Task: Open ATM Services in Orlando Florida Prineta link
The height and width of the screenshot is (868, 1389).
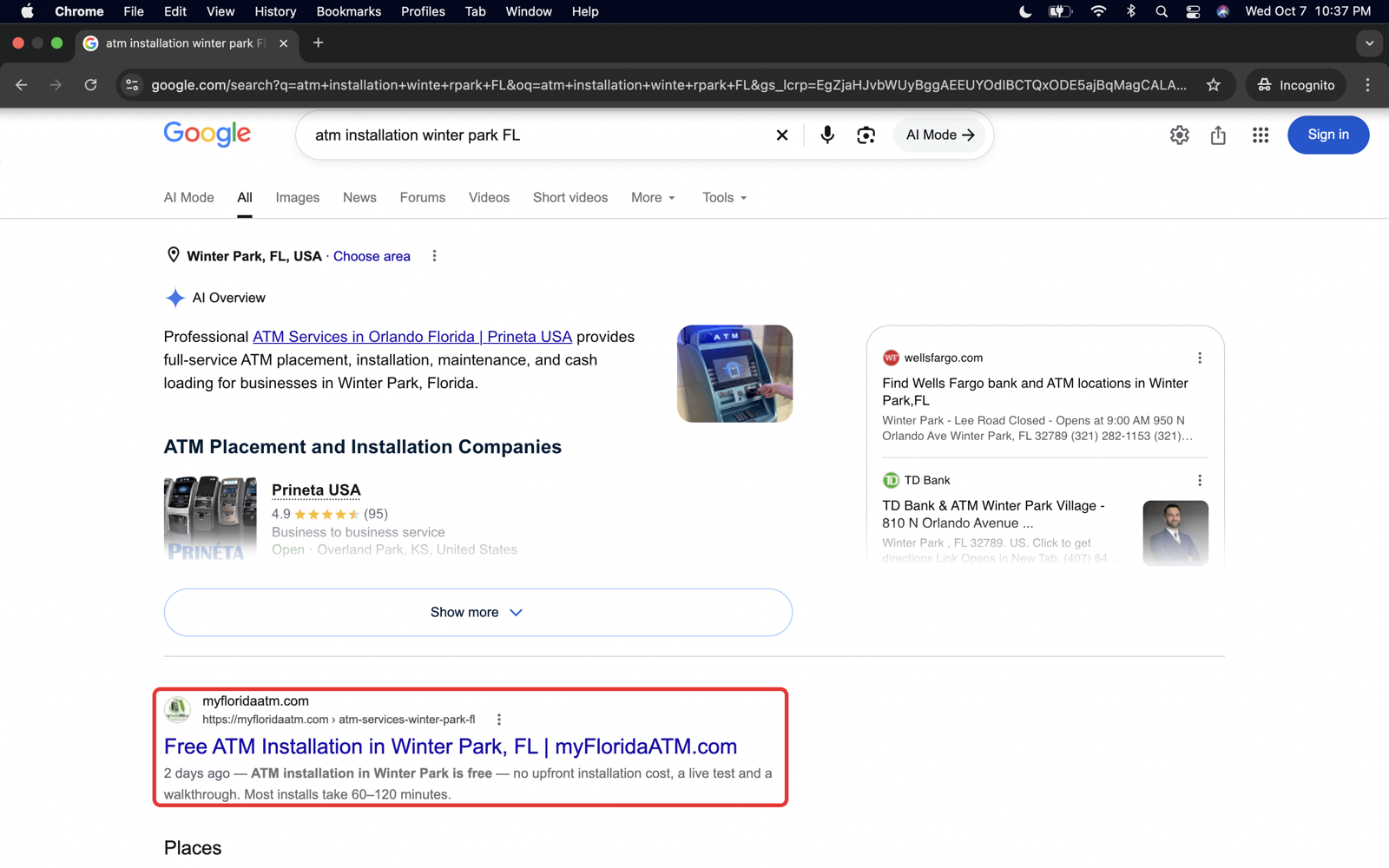Action: tap(411, 337)
